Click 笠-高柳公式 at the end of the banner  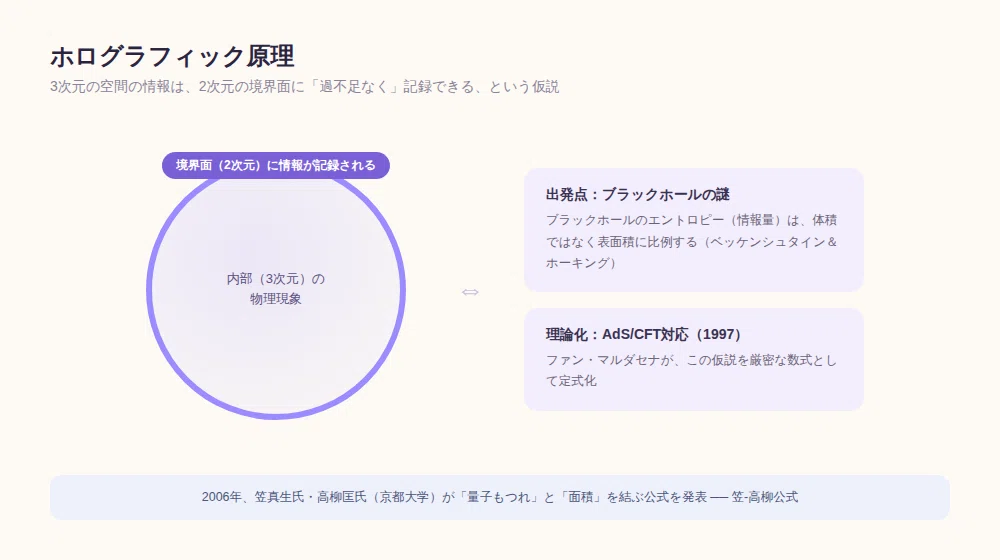(x=765, y=497)
